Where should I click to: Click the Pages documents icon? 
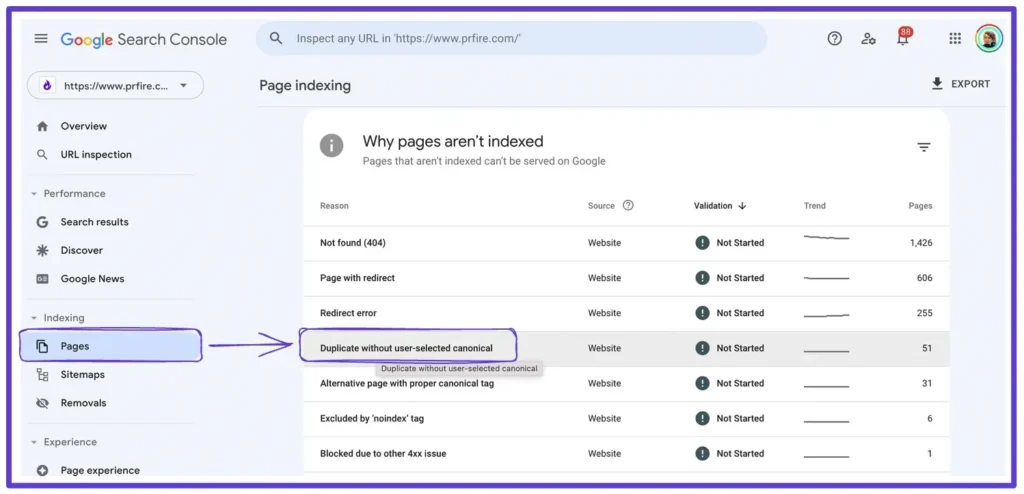coord(42,346)
